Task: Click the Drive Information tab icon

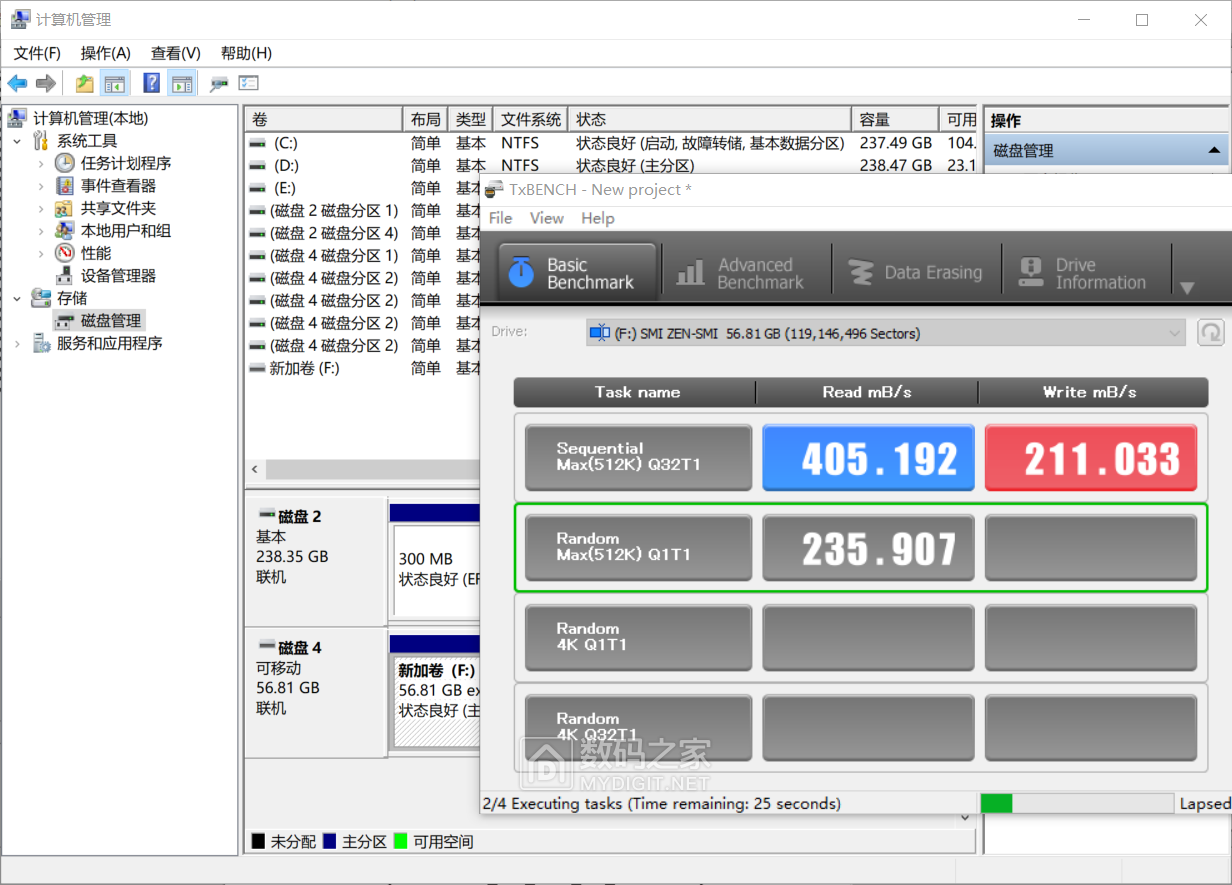Action: pos(1031,272)
